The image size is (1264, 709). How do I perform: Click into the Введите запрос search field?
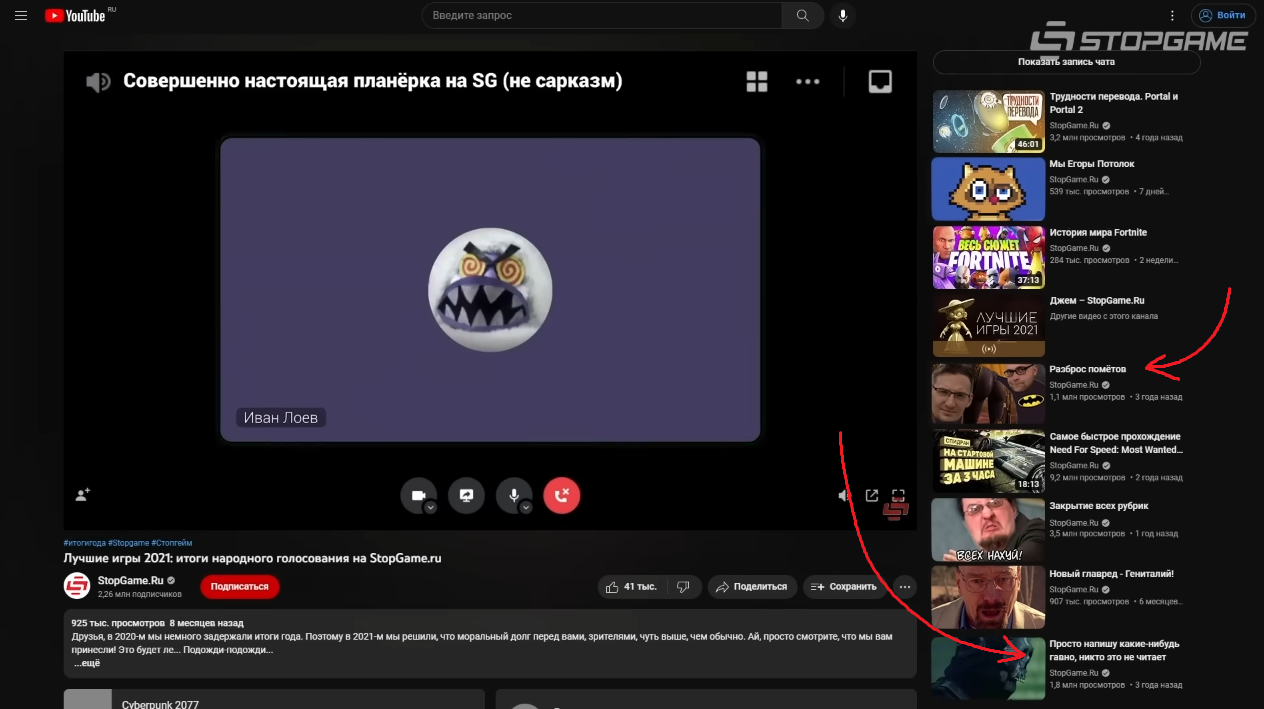601,15
